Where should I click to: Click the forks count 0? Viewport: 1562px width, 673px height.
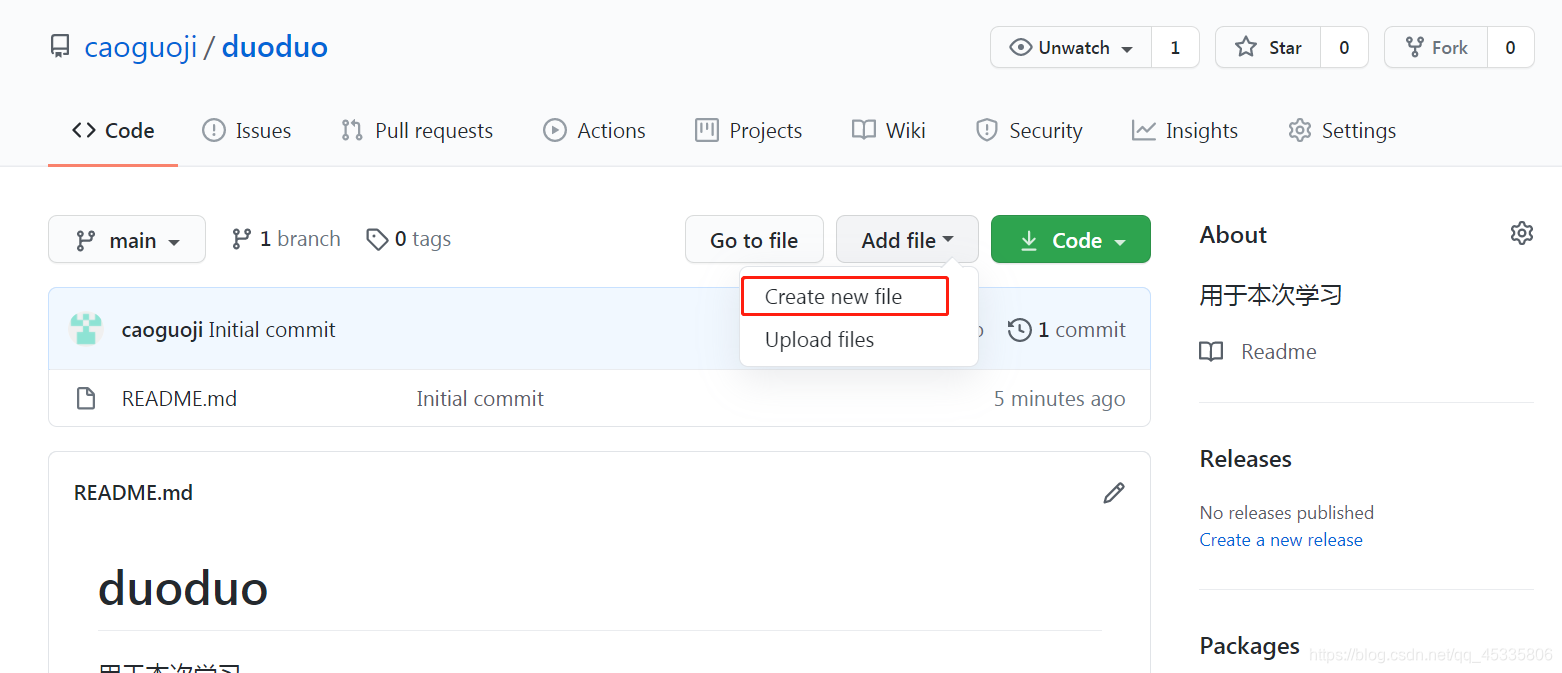(1510, 47)
